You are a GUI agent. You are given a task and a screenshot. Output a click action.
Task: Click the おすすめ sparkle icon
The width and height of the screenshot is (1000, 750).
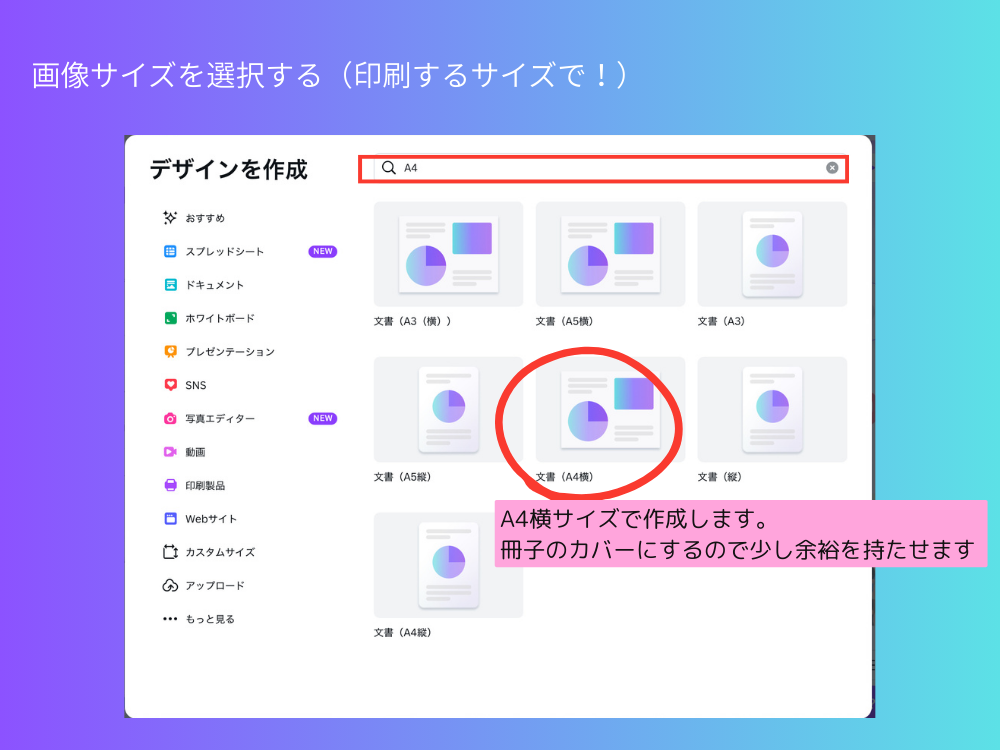click(170, 218)
